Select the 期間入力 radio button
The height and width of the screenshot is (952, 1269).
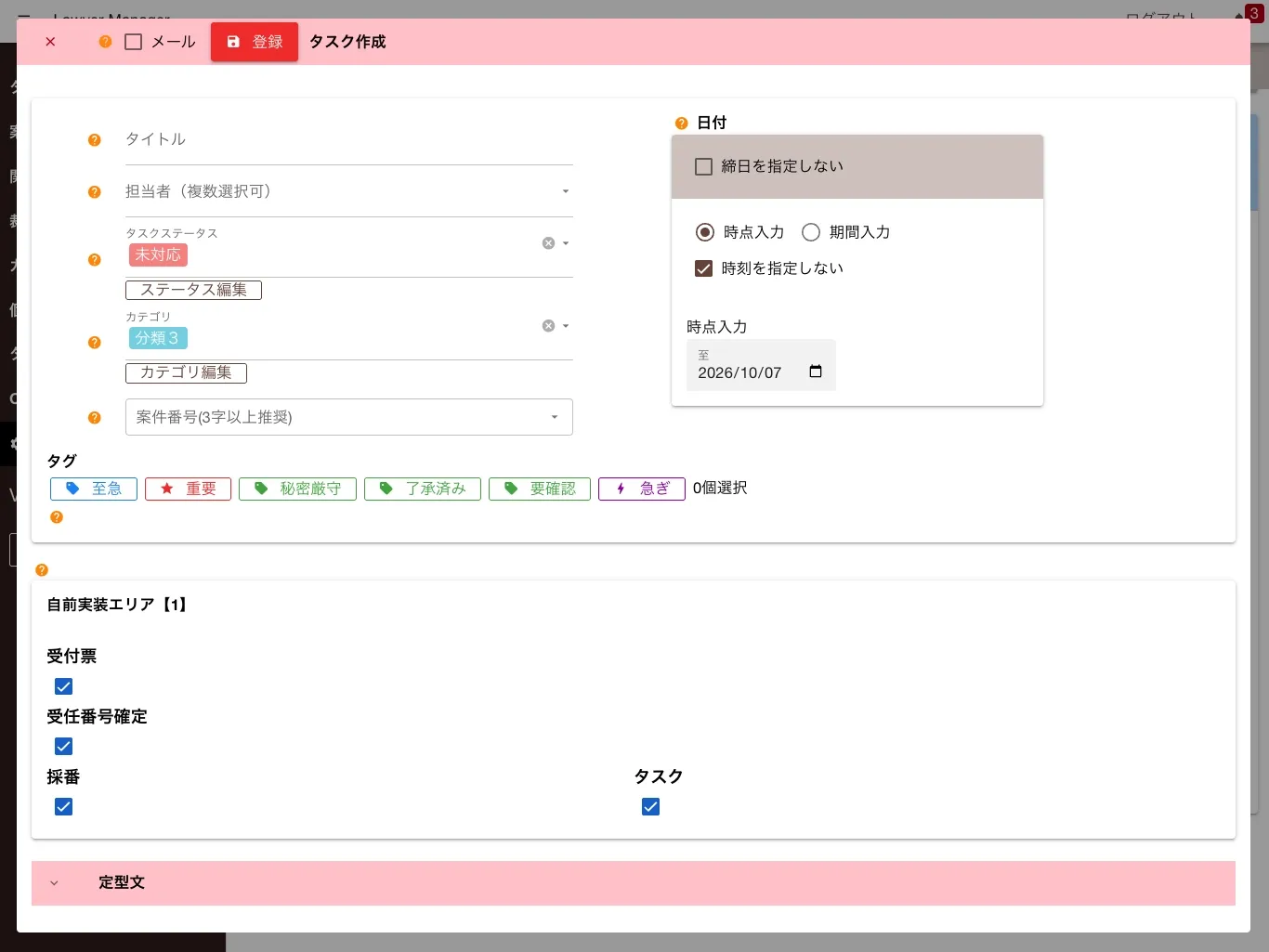811,232
